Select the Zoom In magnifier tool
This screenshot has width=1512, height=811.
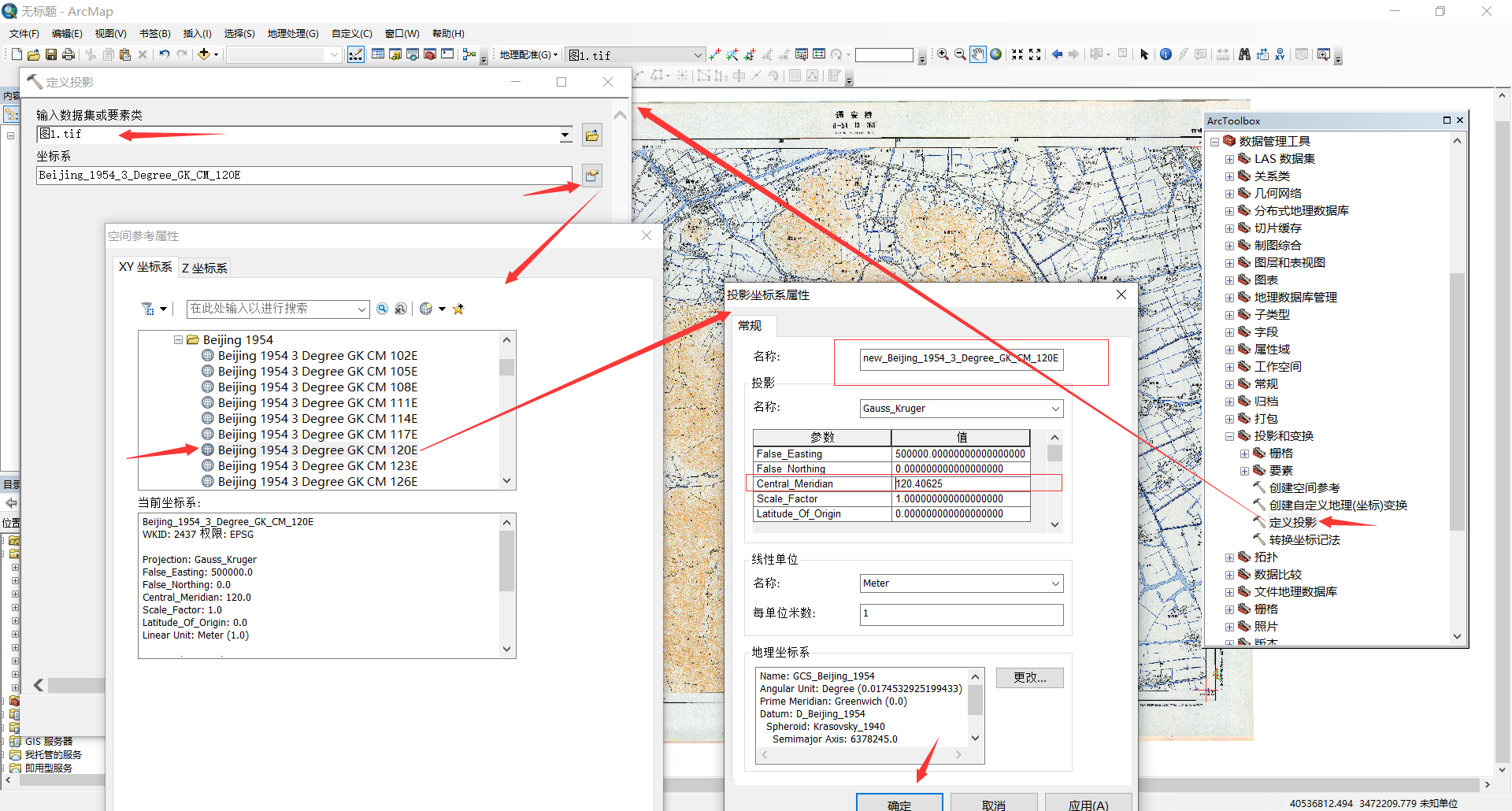click(943, 54)
